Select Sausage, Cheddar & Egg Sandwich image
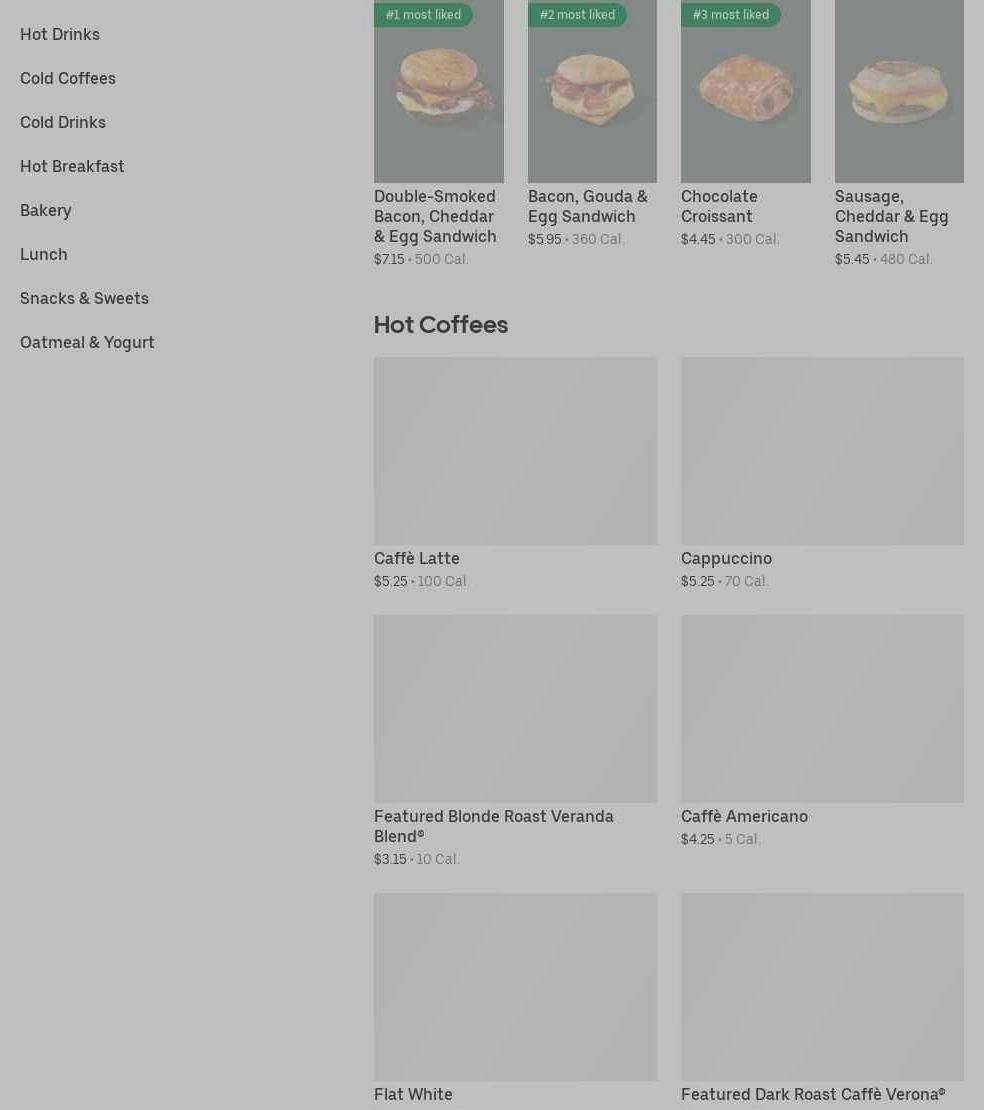Image resolution: width=984 pixels, height=1110 pixels. pyautogui.click(x=899, y=91)
